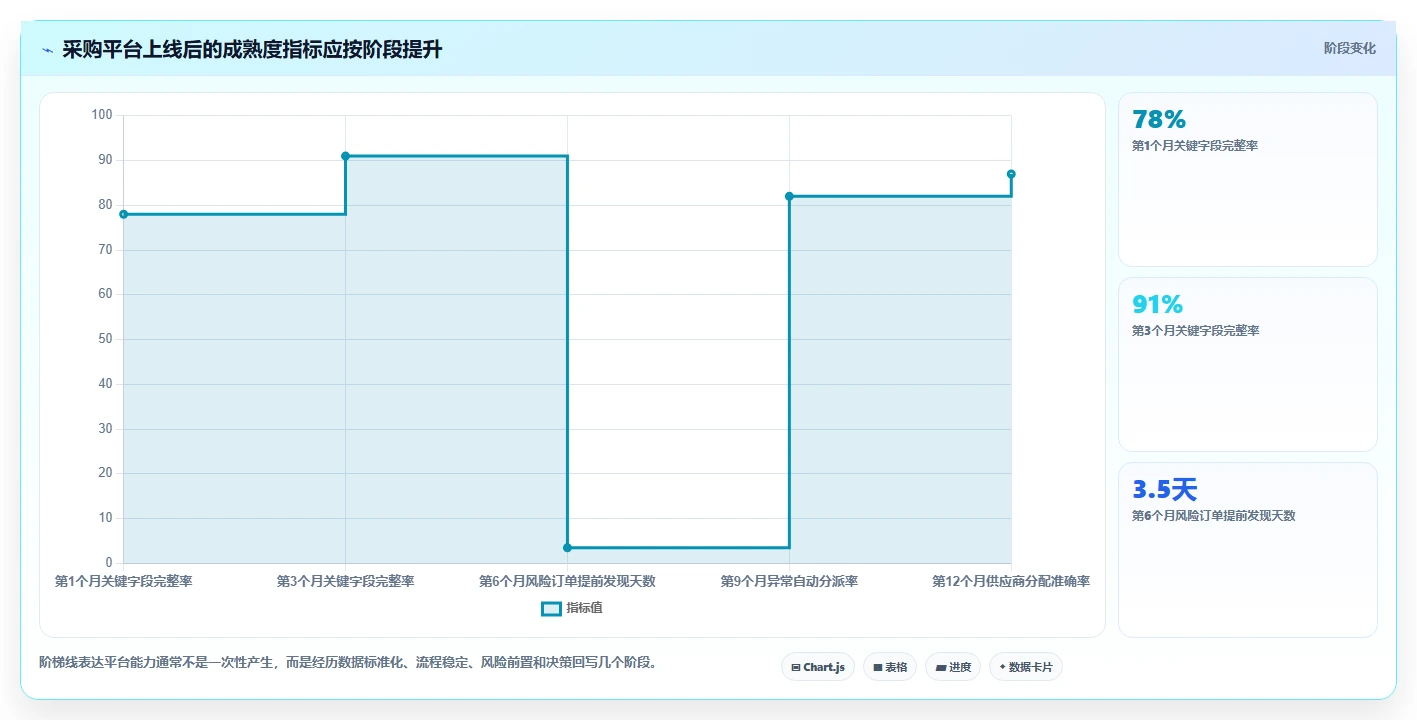Click the last data point at 87
Viewport: 1417px width, 720px height.
(1011, 174)
